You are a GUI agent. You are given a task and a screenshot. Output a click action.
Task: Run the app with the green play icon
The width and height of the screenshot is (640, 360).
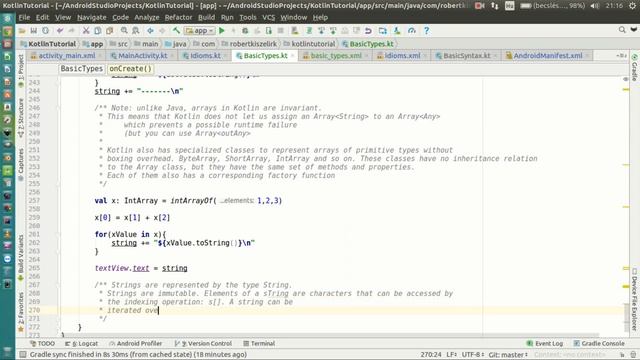222,31
